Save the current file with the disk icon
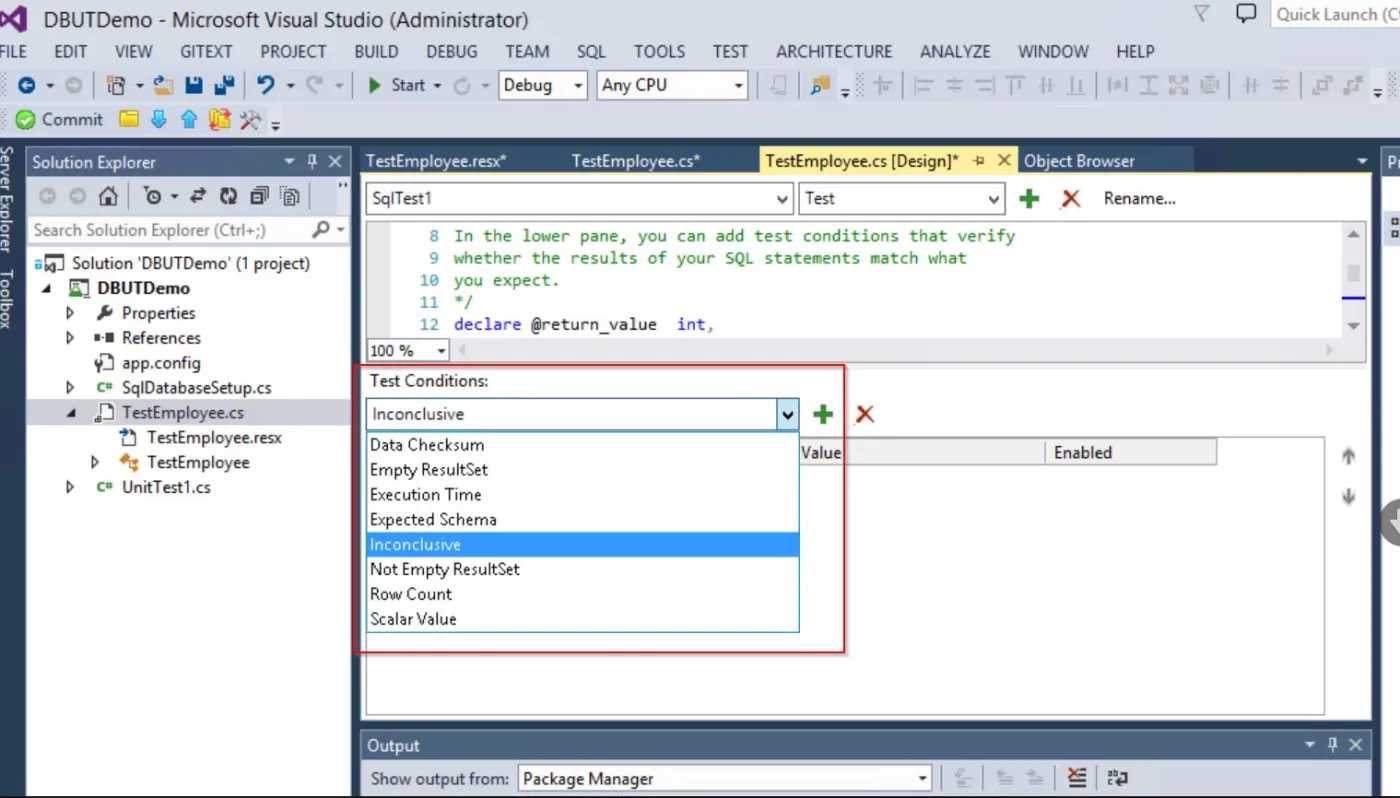The height and width of the screenshot is (798, 1400). 194,86
